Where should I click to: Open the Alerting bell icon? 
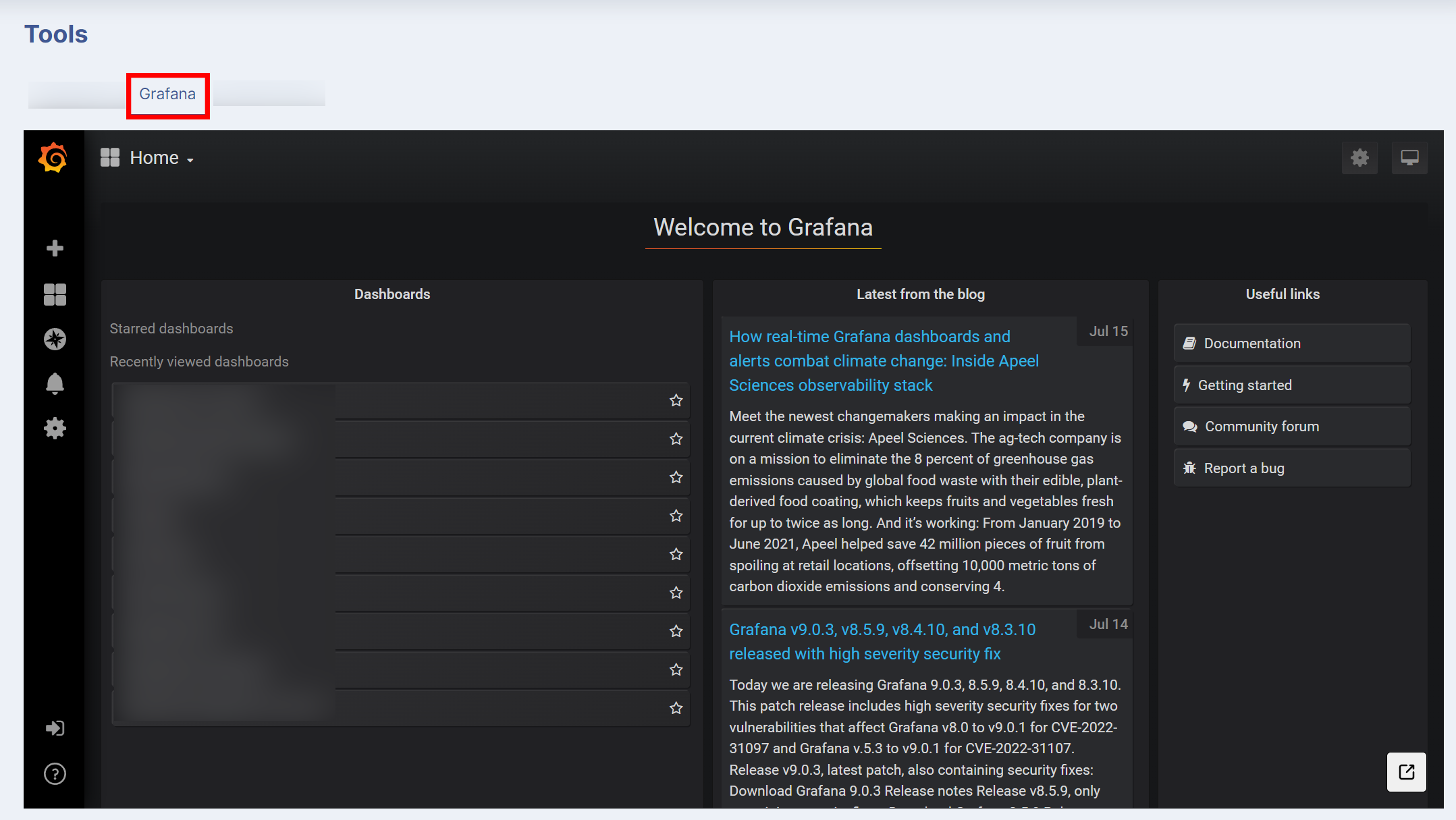pyautogui.click(x=55, y=383)
